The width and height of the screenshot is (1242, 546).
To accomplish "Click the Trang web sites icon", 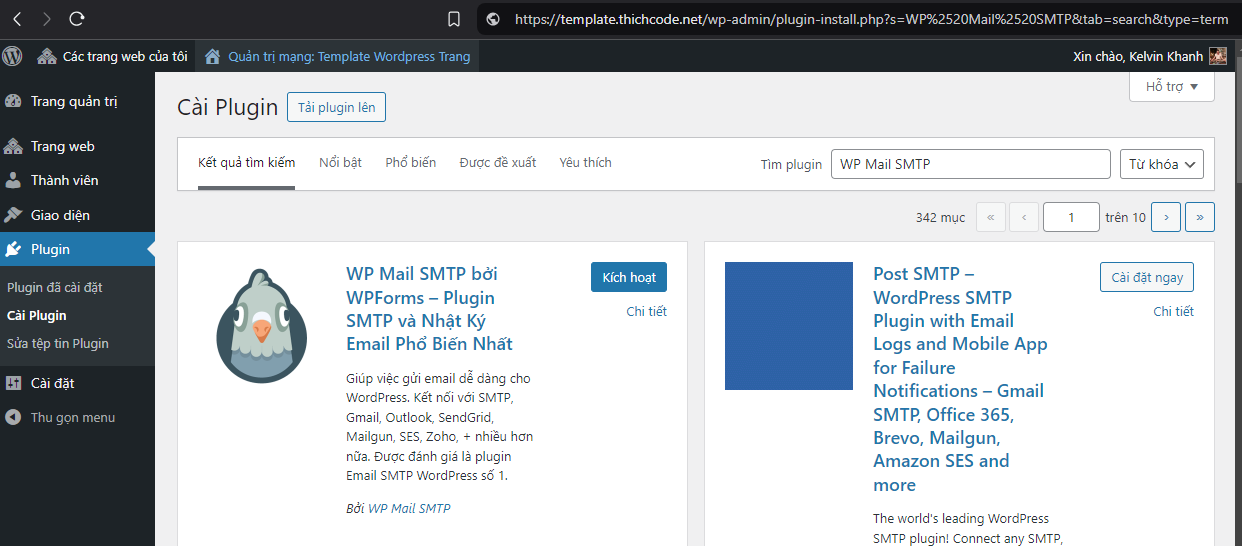I will (13, 146).
